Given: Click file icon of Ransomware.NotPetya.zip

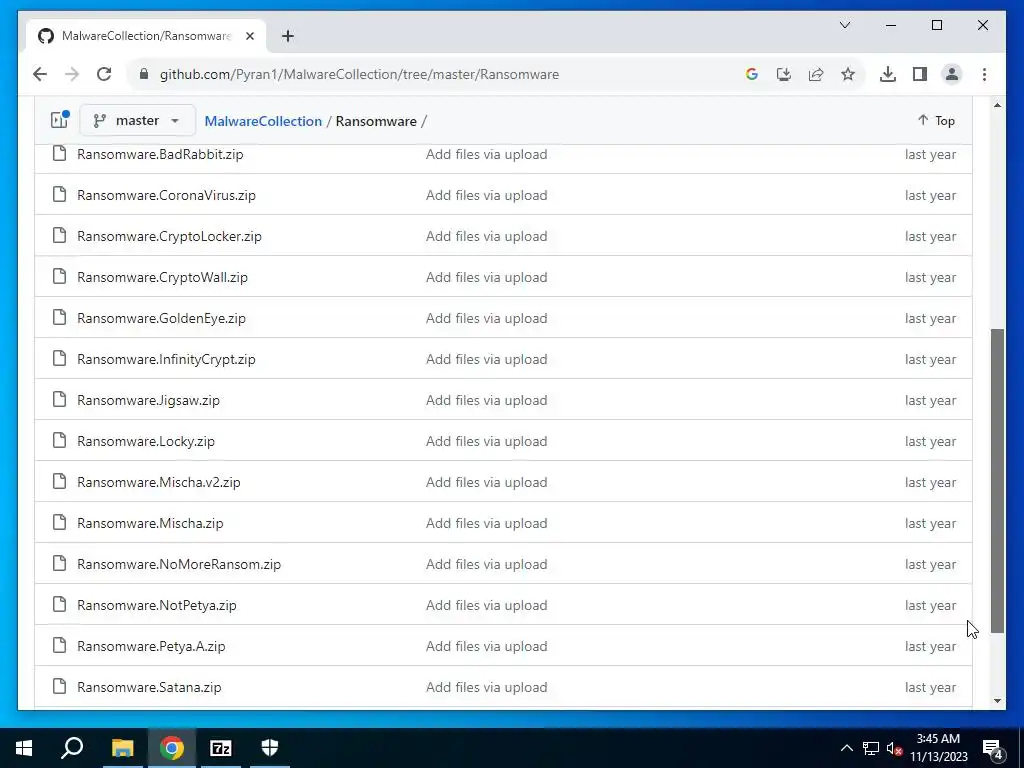Looking at the screenshot, I should coord(59,604).
